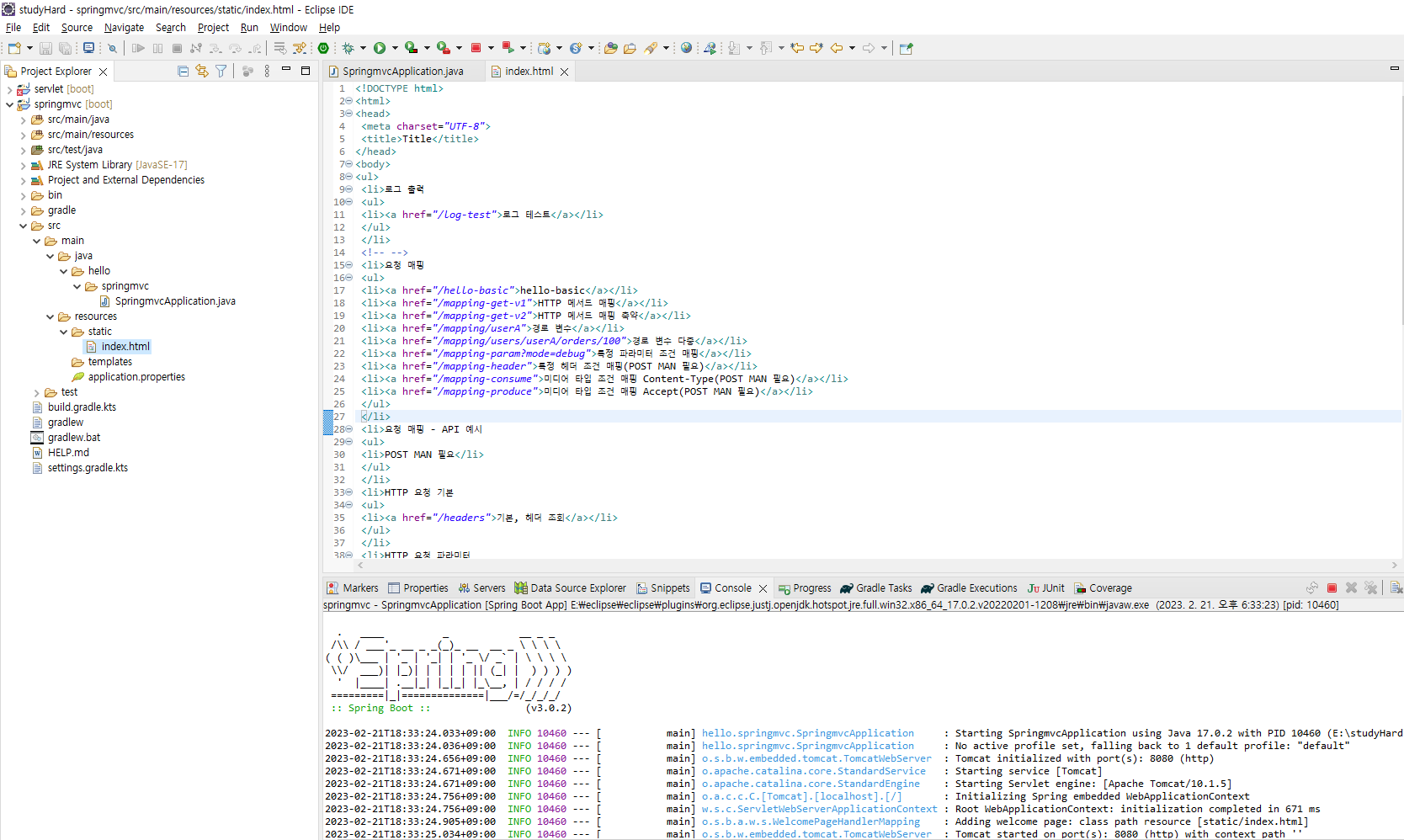Remove launch with console X icon
This screenshot has width=1404, height=840.
click(1351, 587)
